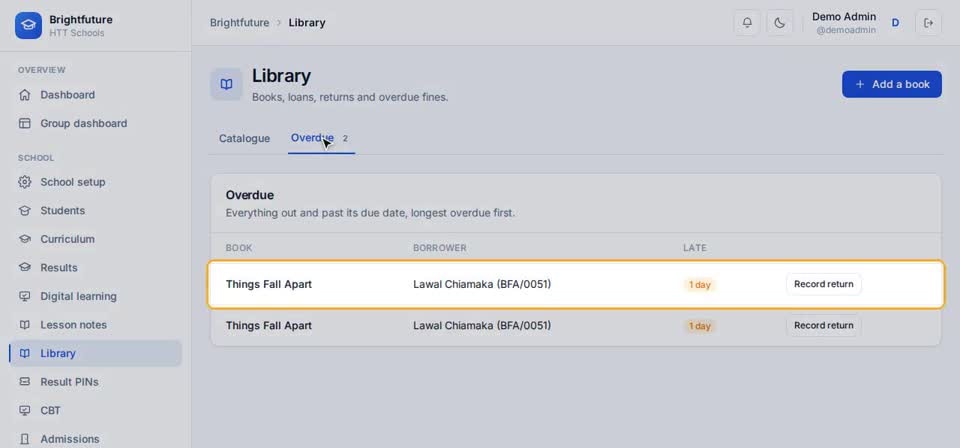Click the Digital learning monitor icon
960x448 pixels.
click(24, 296)
